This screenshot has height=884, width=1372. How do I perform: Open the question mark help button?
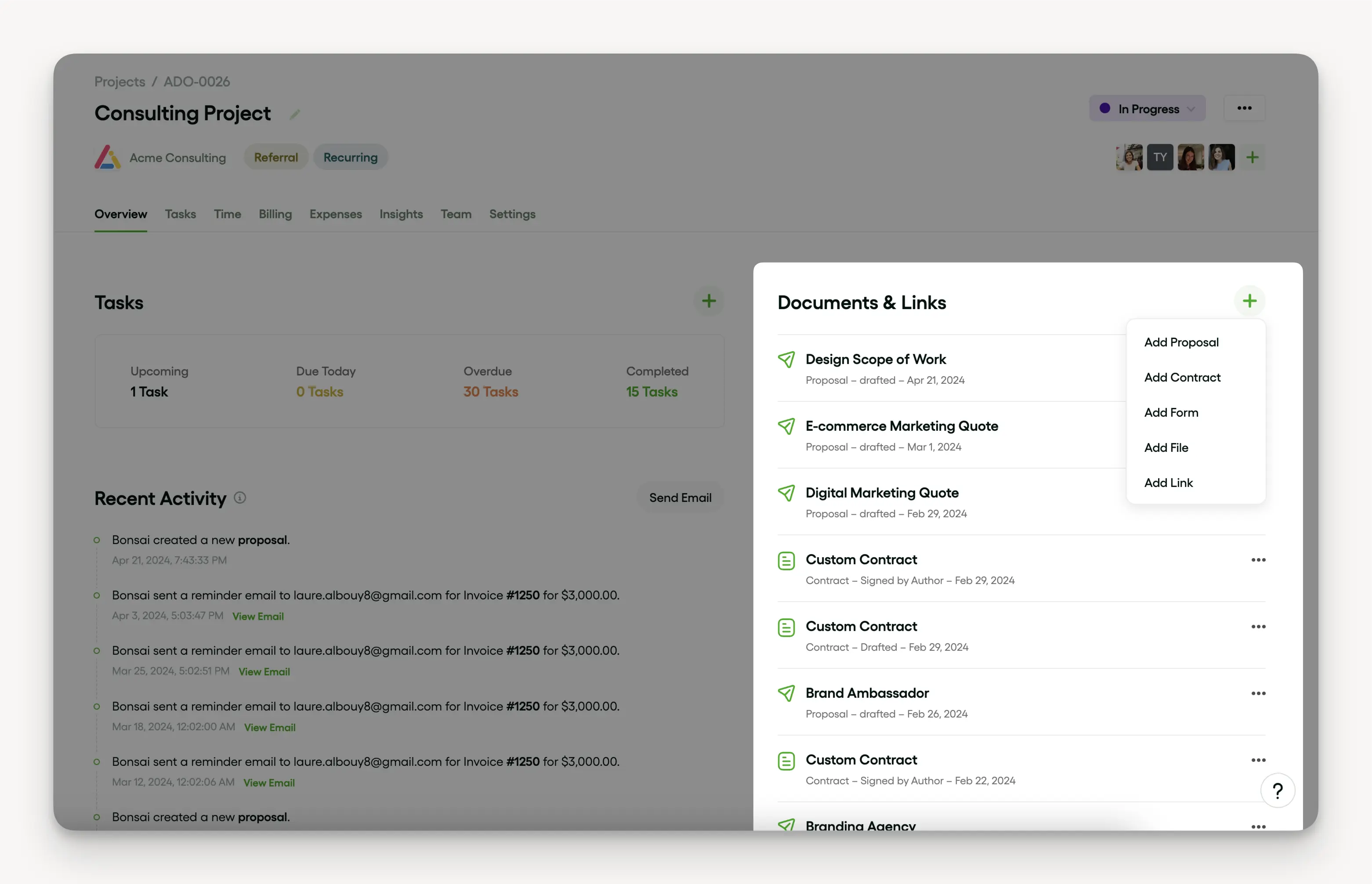point(1277,791)
